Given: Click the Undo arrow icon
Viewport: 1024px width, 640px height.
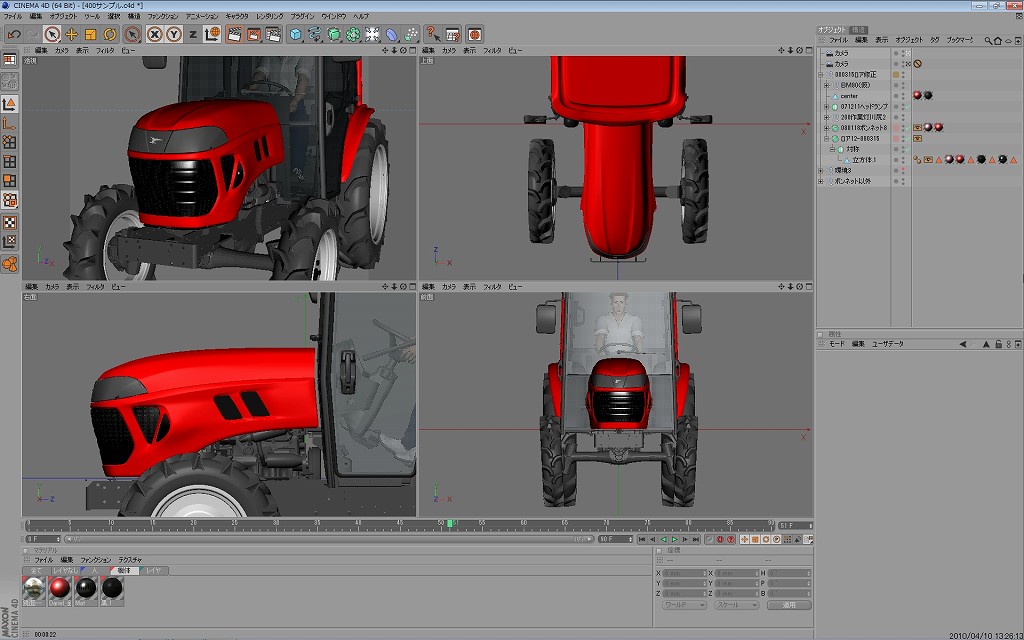Looking at the screenshot, I should [x=14, y=34].
